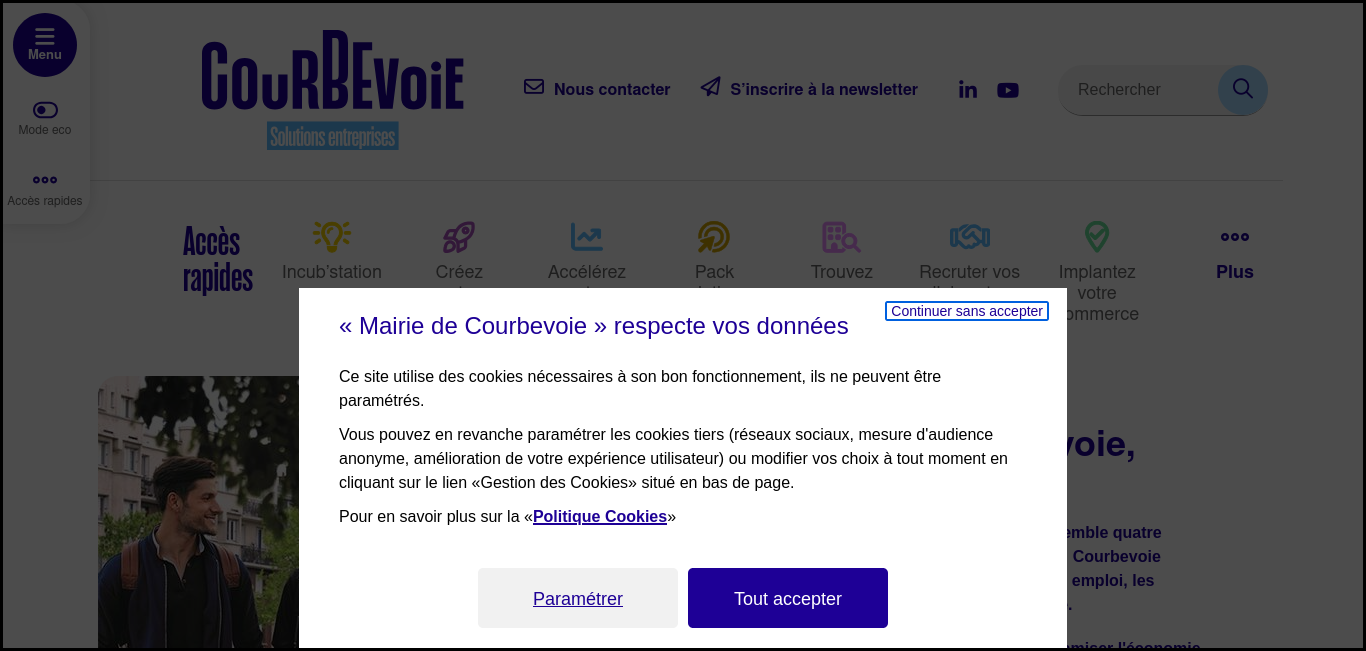Expand the Plus quick access menu
Screen dimensions: 1366x651
coord(1235,254)
